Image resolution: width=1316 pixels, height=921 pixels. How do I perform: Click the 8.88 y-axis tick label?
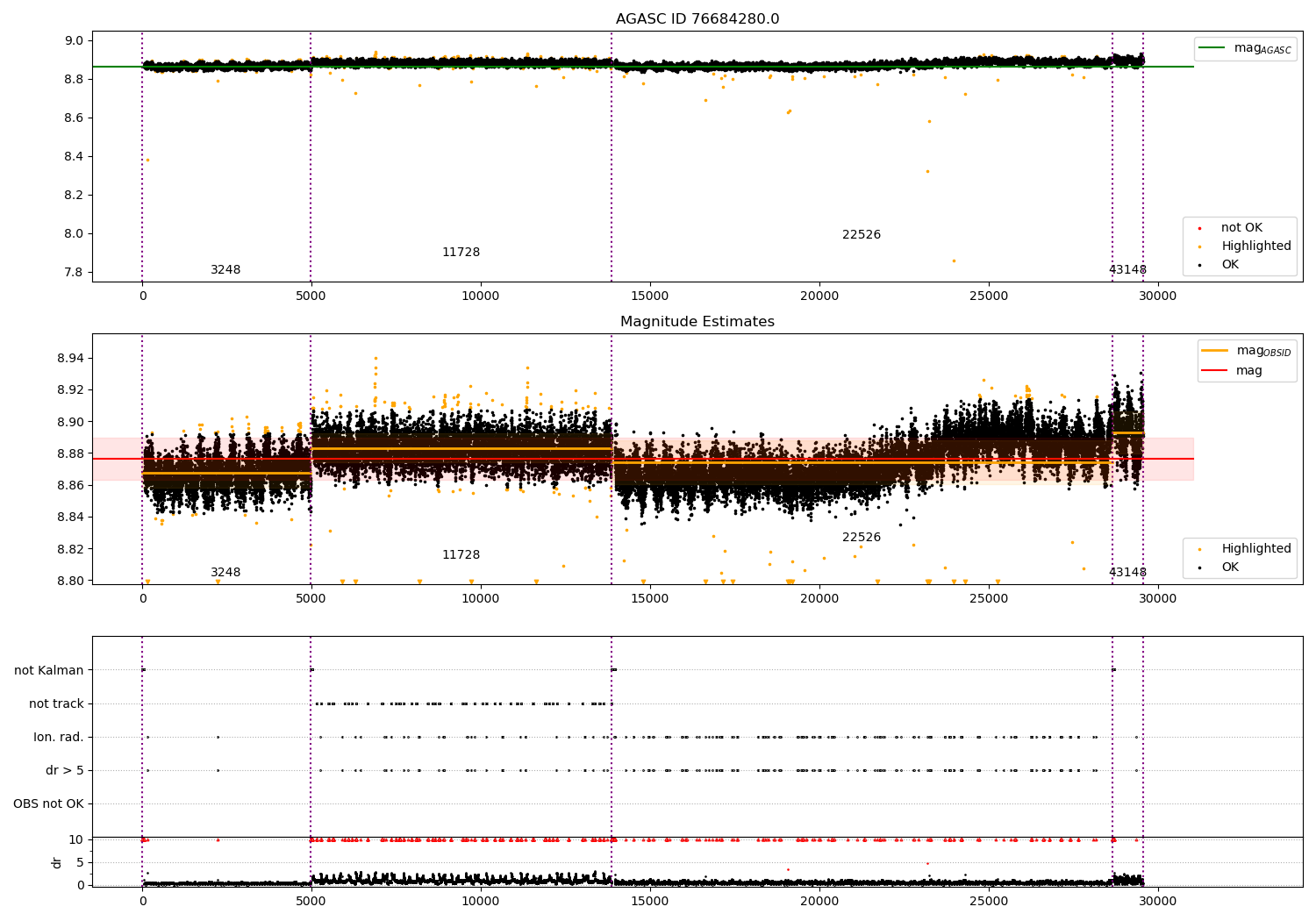click(x=71, y=454)
